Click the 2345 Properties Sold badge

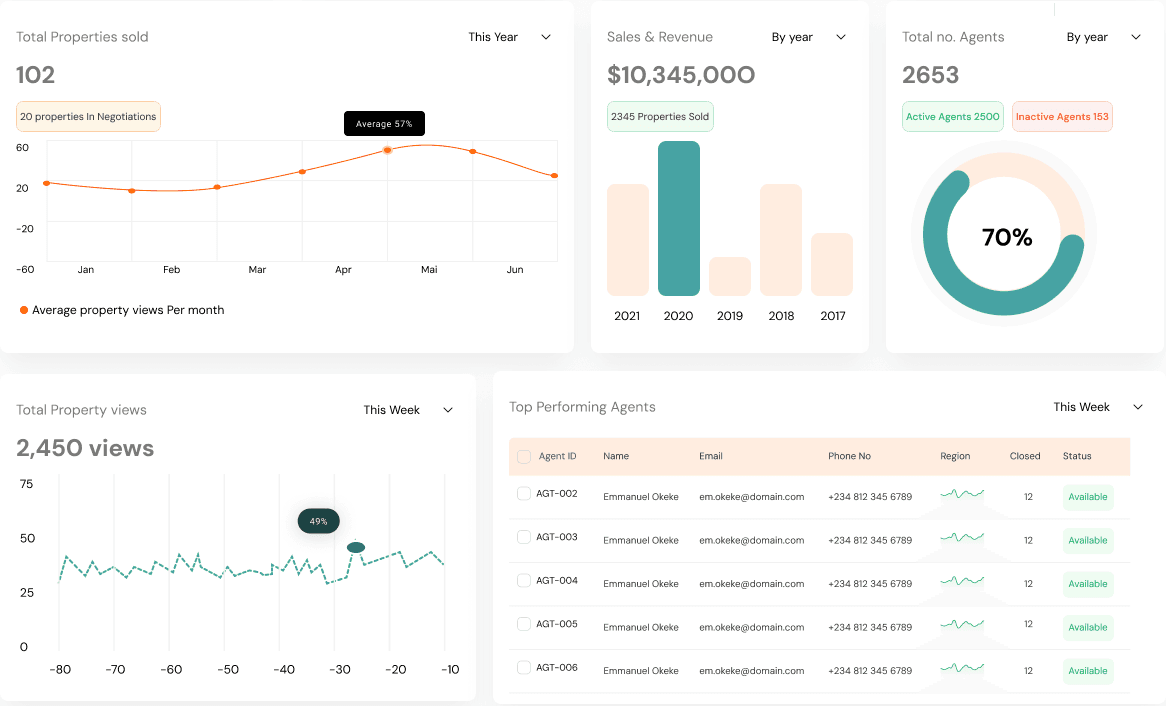click(660, 117)
